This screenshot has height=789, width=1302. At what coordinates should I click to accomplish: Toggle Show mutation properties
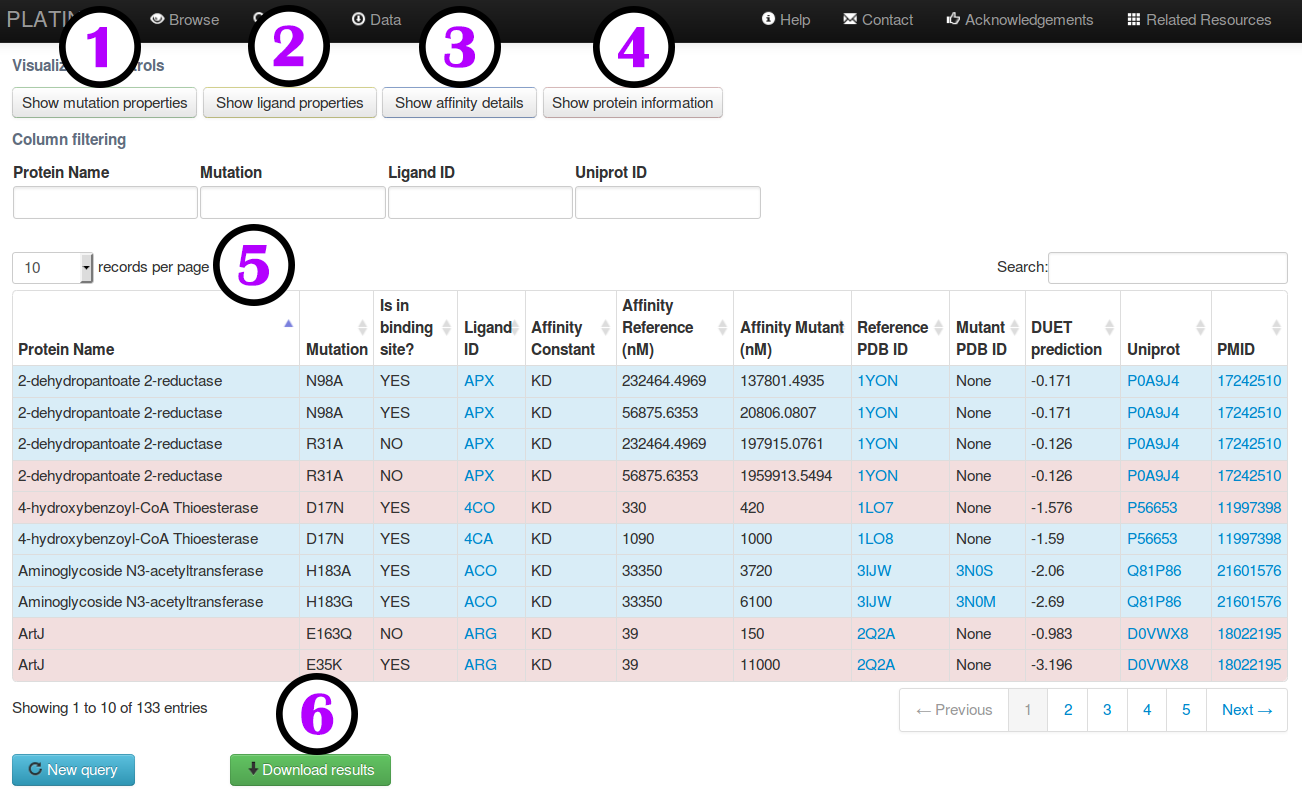point(105,103)
